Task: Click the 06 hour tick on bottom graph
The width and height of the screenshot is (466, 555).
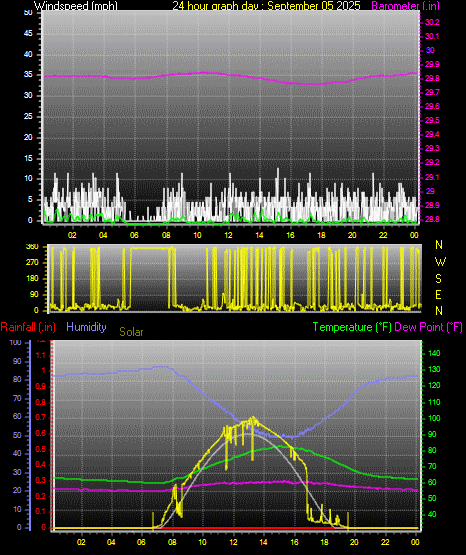Action: 141,542
